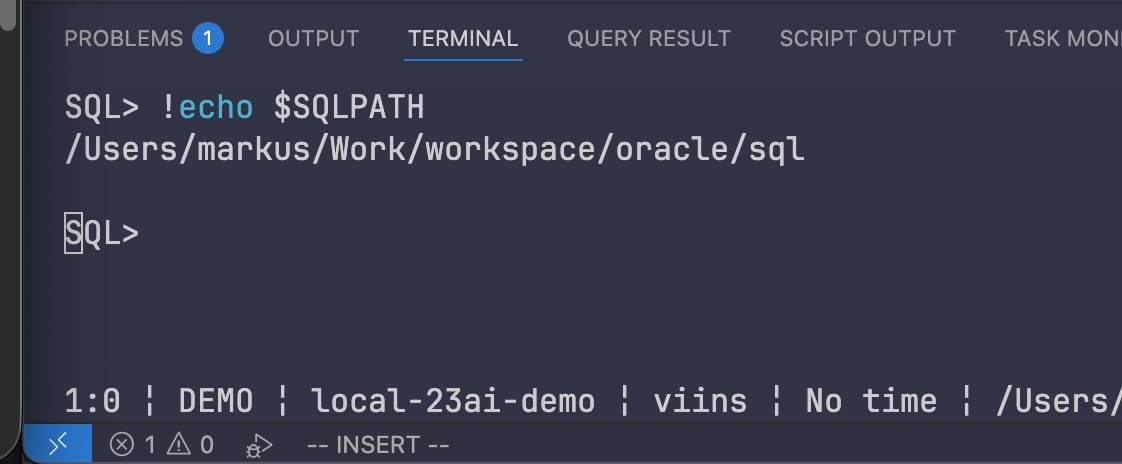Click the viins keymap segment
Image resolution: width=1122 pixels, height=464 pixels.
(700, 402)
